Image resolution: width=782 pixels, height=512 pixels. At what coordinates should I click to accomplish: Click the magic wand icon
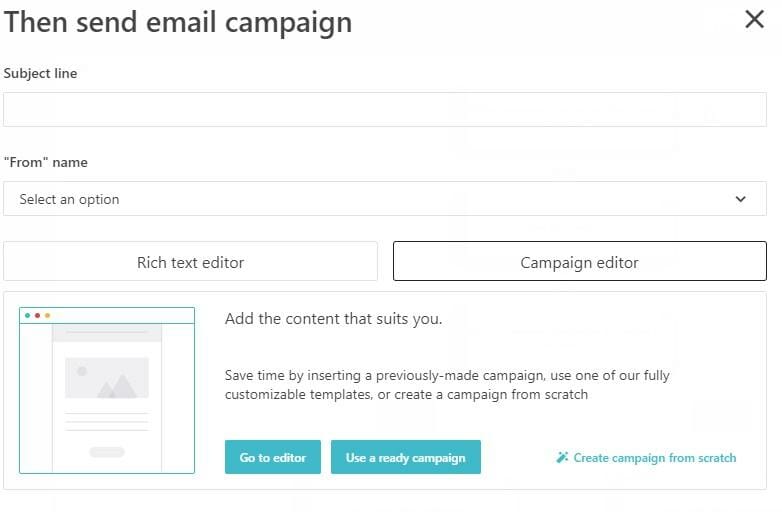pyautogui.click(x=562, y=458)
